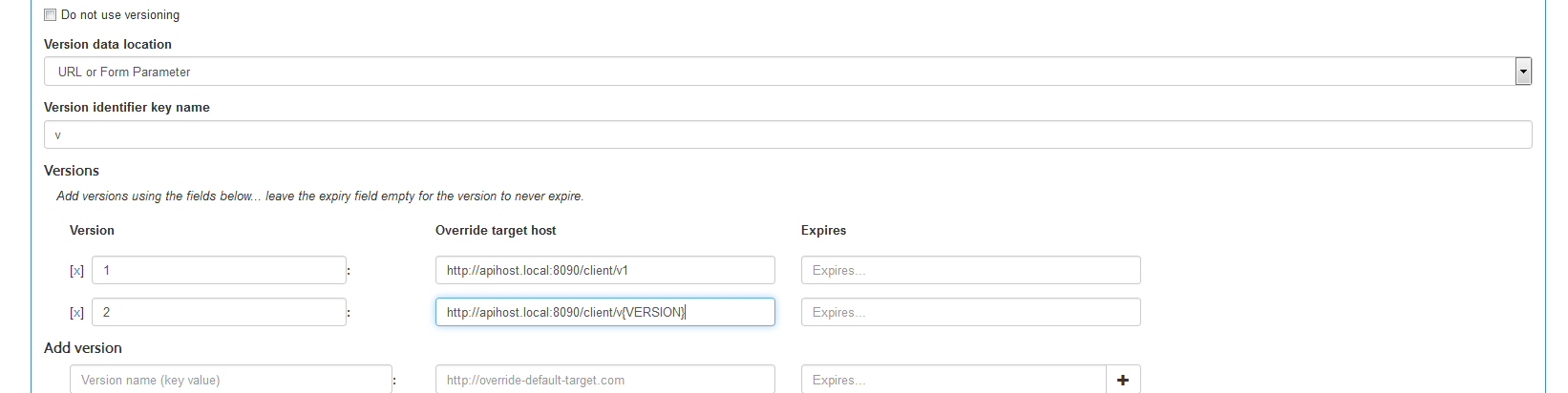Remove version 1 with its [x] icon
Image resolution: width=1568 pixels, height=393 pixels.
(x=76, y=271)
